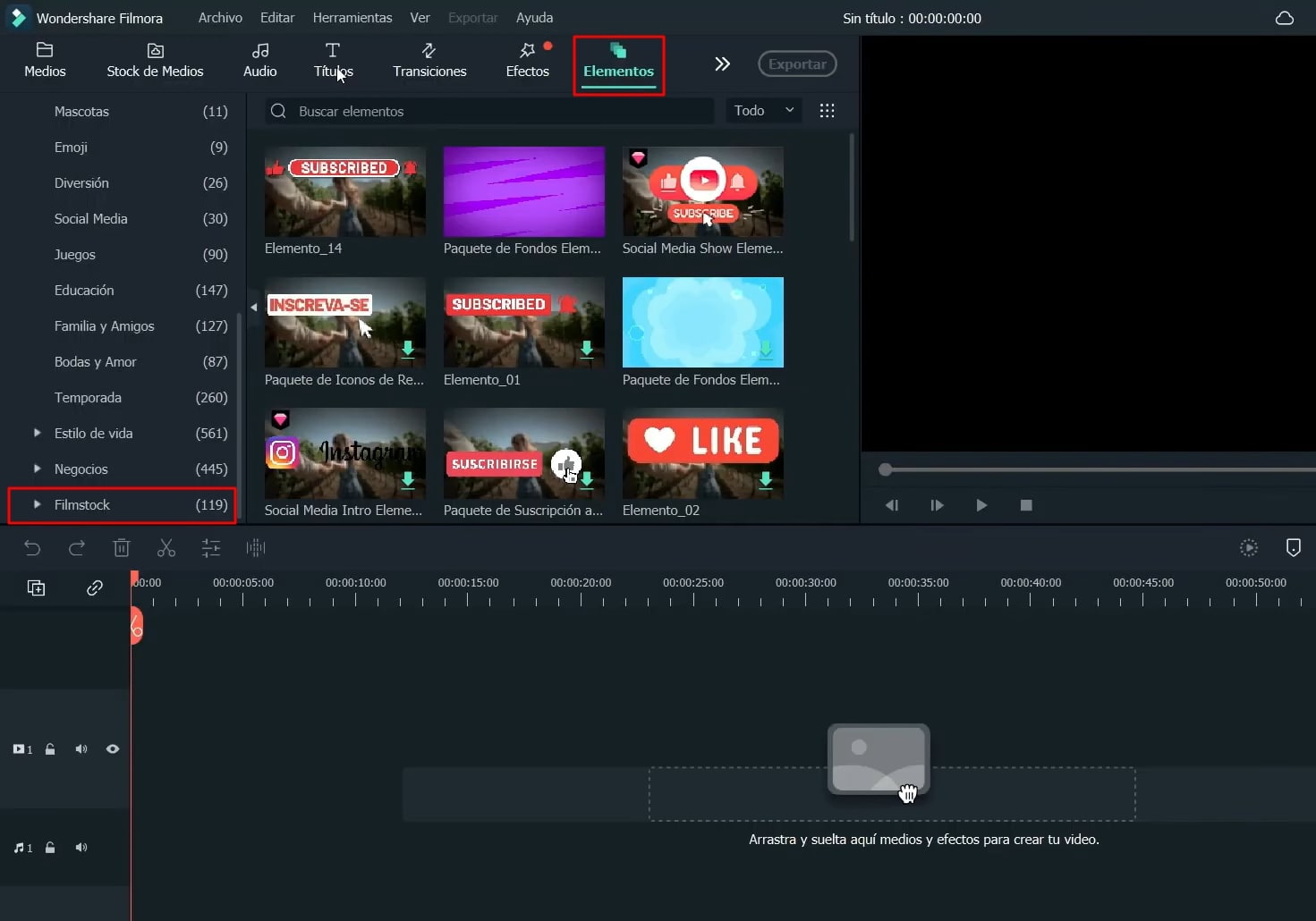Viewport: 1316px width, 921px height.
Task: Expand the Negocios category
Action: tap(37, 469)
